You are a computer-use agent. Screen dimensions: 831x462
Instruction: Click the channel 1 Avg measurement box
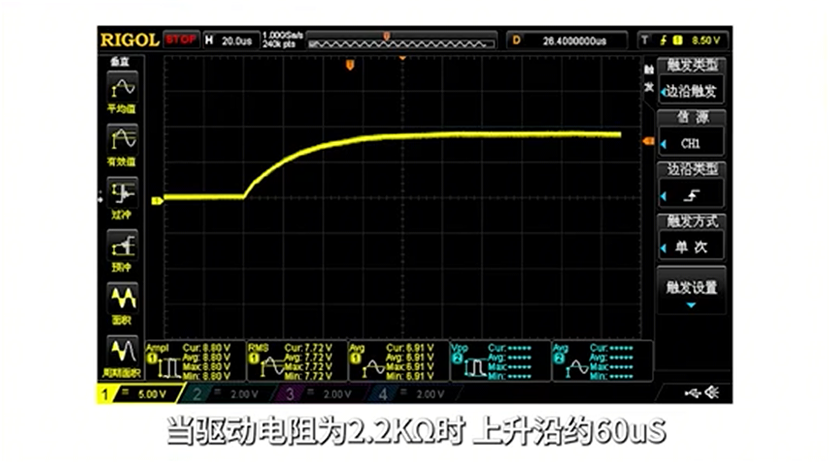click(399, 361)
